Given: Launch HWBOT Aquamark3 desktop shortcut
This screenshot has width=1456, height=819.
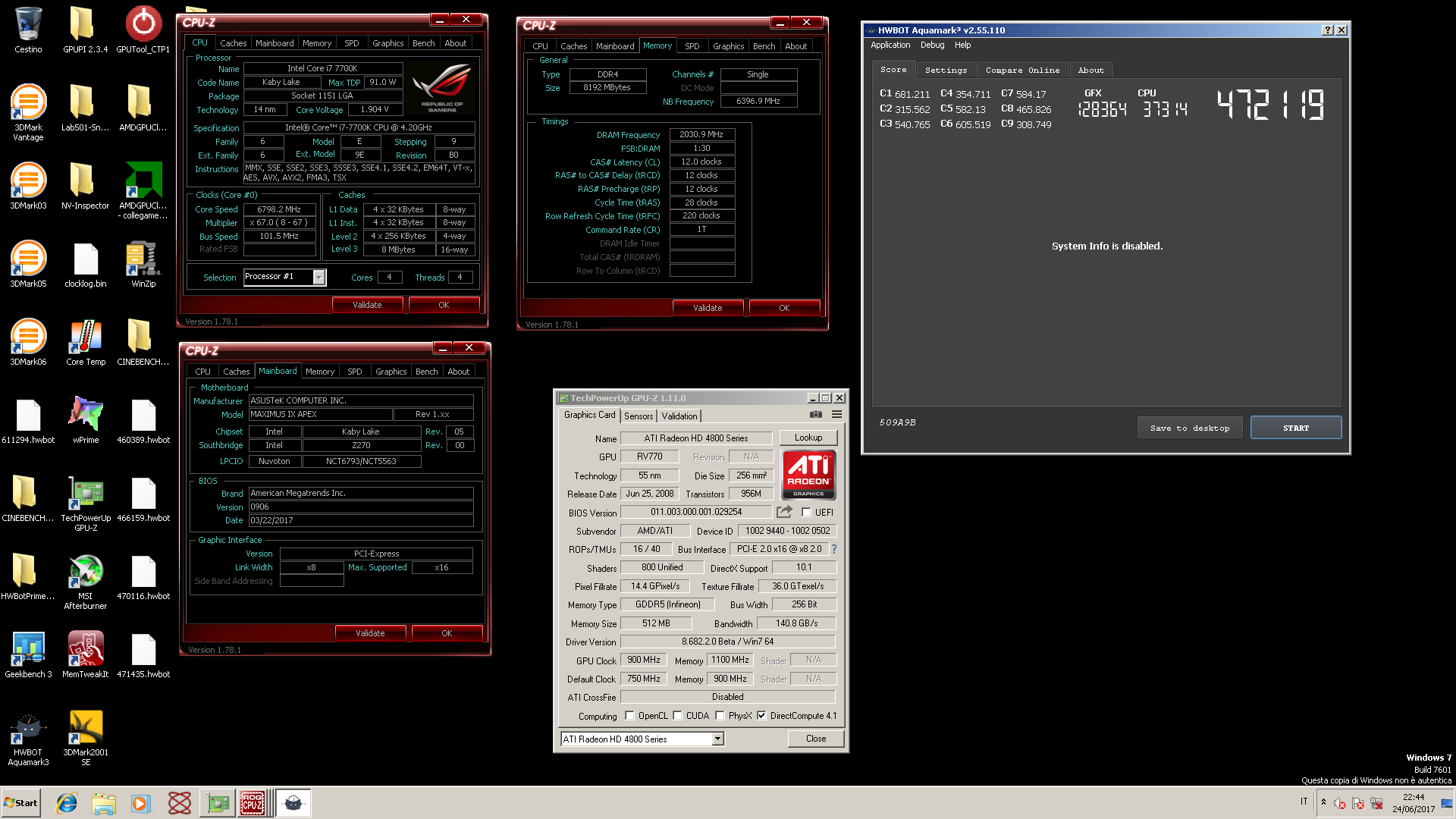Looking at the screenshot, I should click(x=28, y=737).
